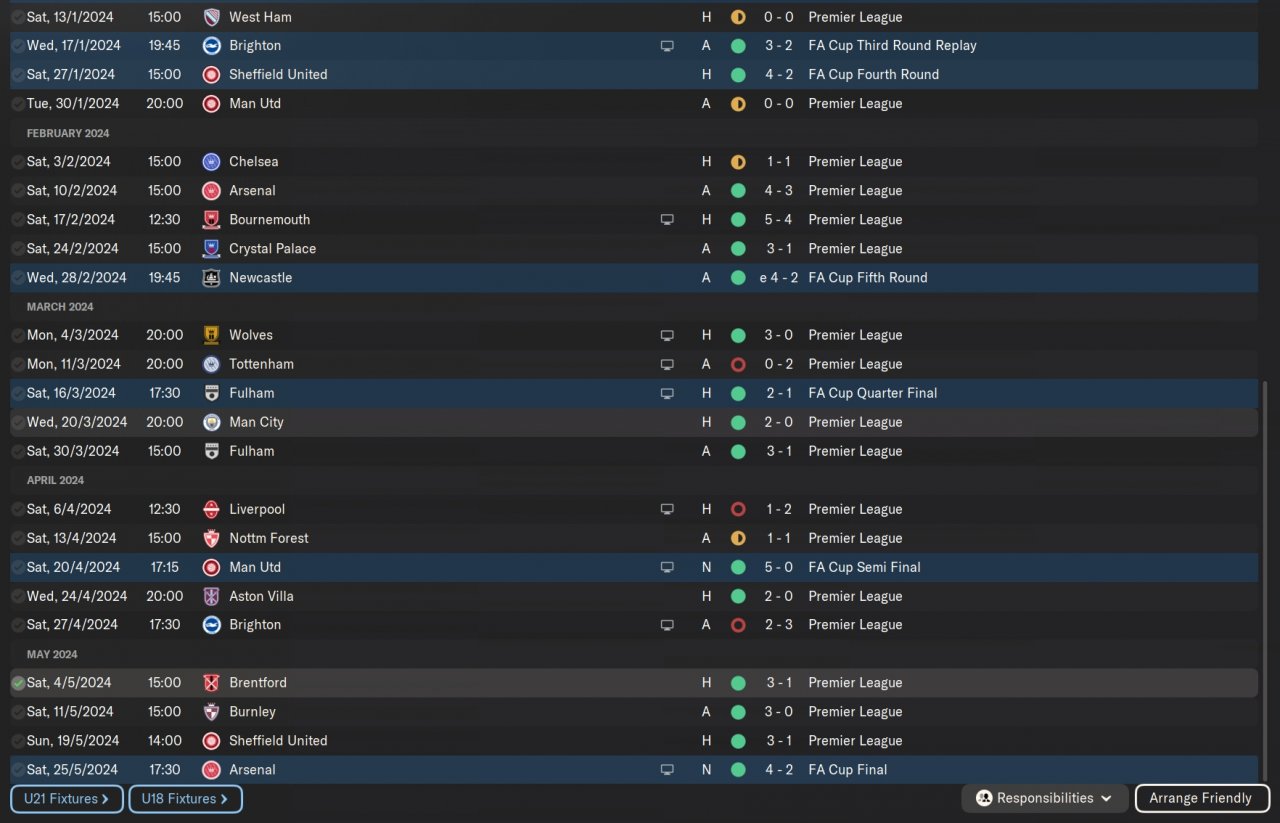Screen dimensions: 1280x823
Task: Click the vertical scrollbar of the fixtures list
Action: (1267, 580)
